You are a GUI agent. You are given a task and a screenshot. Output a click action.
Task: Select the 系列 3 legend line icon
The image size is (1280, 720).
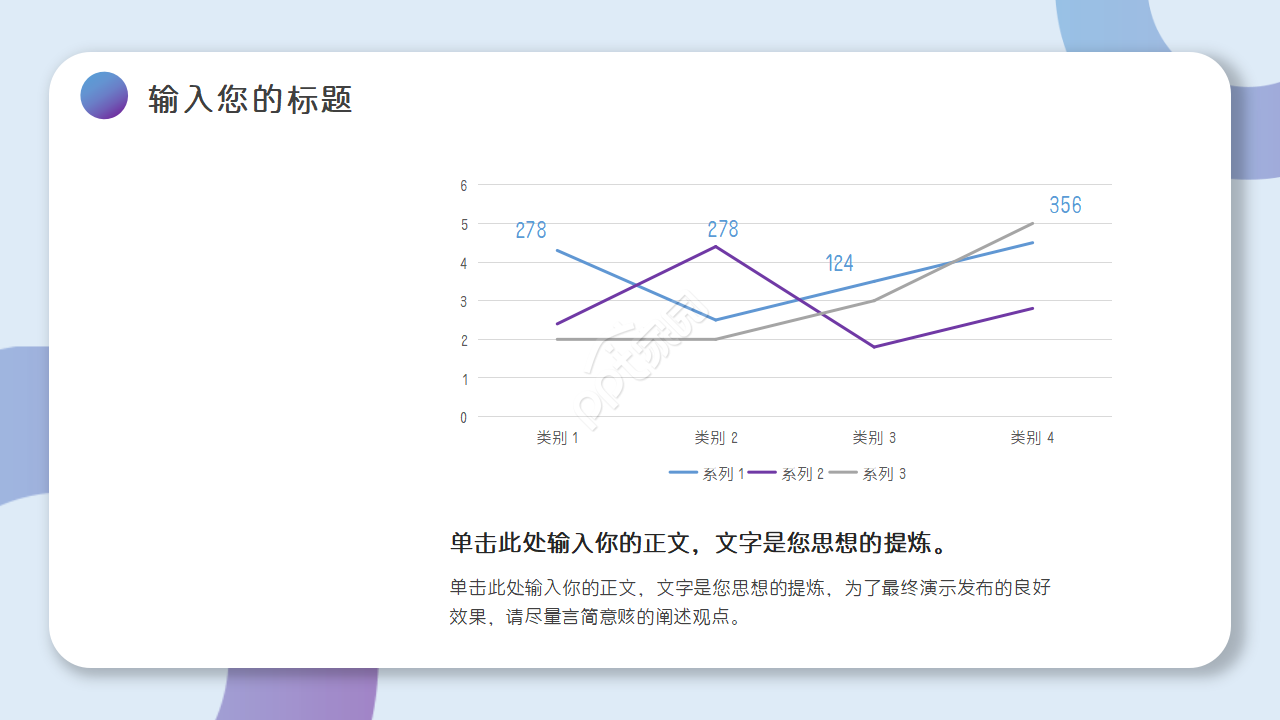click(x=843, y=473)
